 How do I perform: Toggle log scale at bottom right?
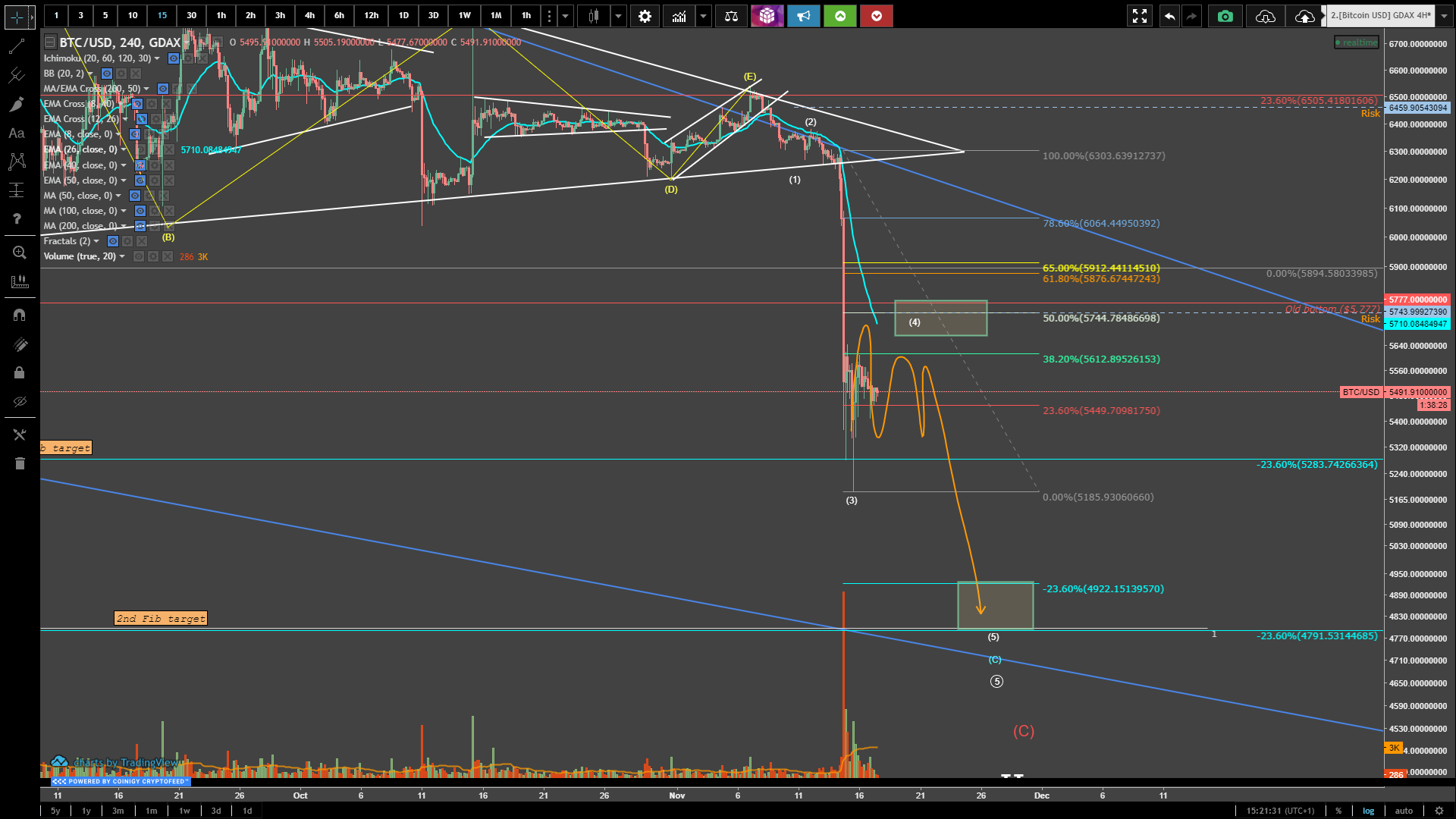pos(1368,811)
